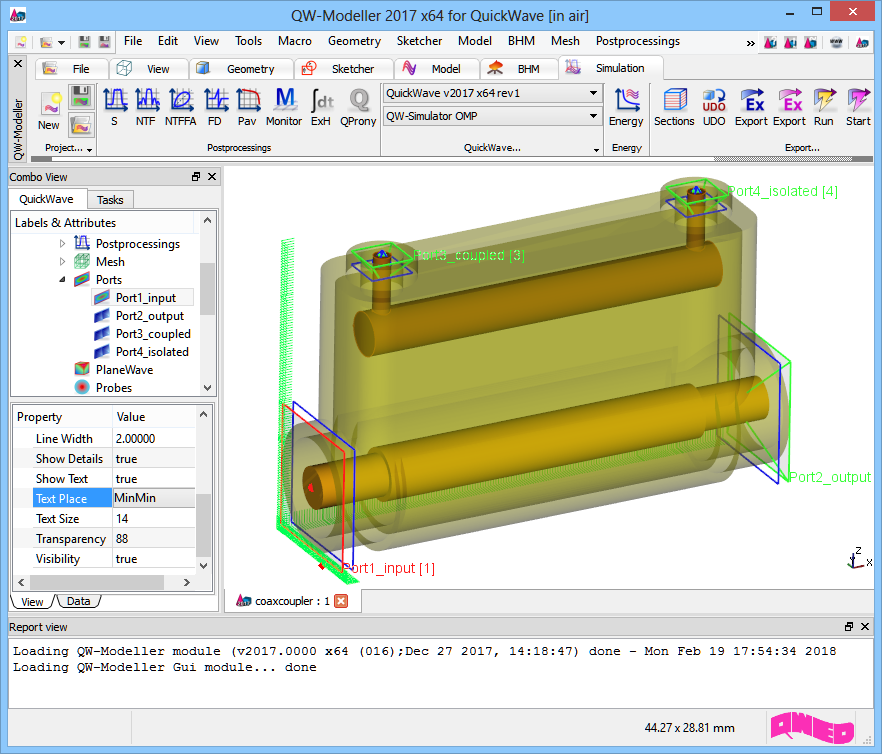Open the NTFFA postprocessing tool
Screen dimensions: 882x754
coord(181,106)
